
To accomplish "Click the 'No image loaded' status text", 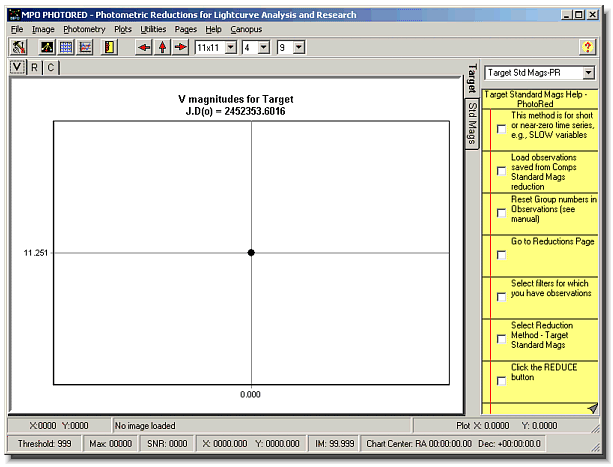I will tap(145, 426).
